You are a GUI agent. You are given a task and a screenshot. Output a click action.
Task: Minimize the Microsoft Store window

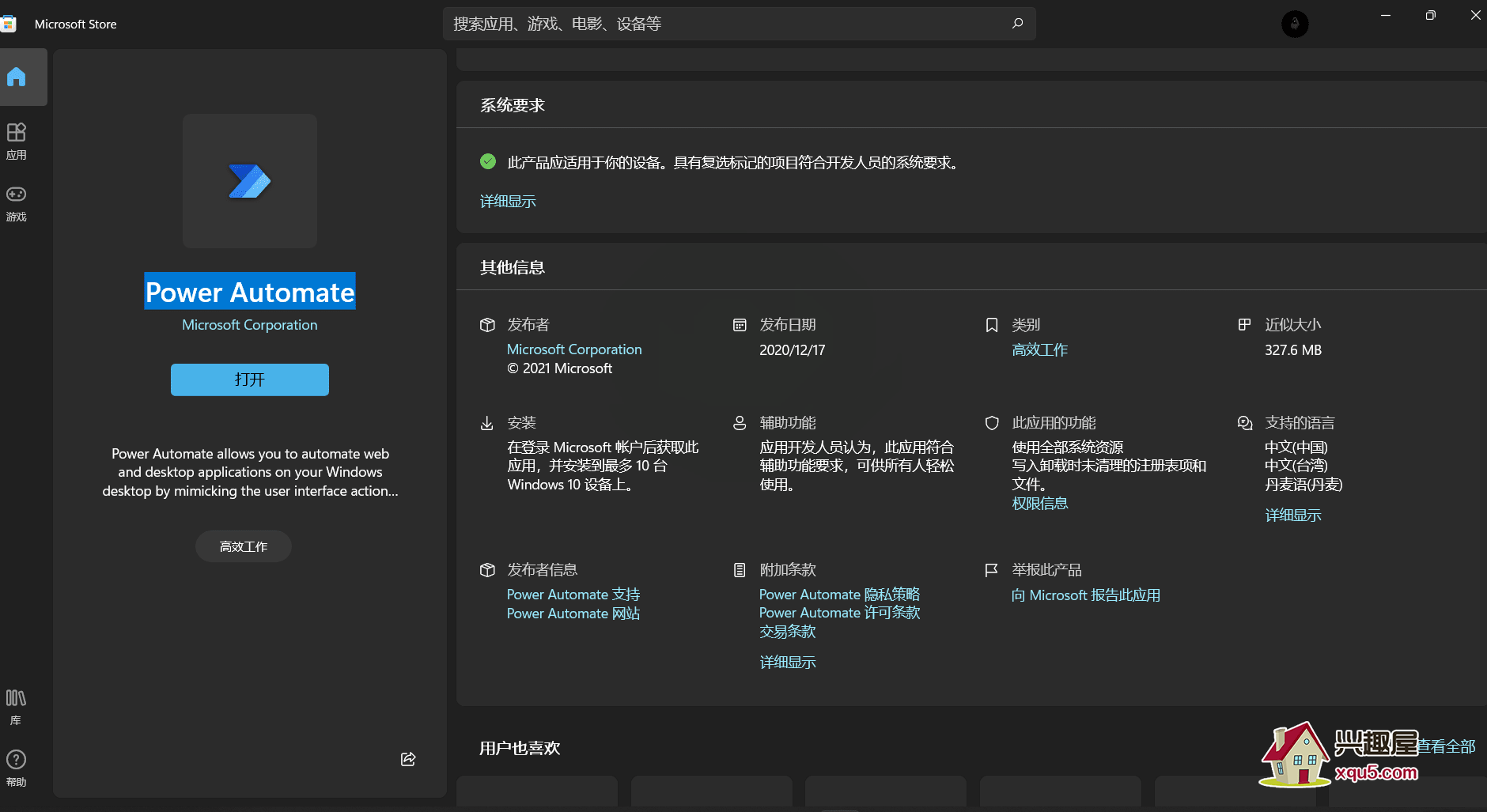[x=1386, y=15]
